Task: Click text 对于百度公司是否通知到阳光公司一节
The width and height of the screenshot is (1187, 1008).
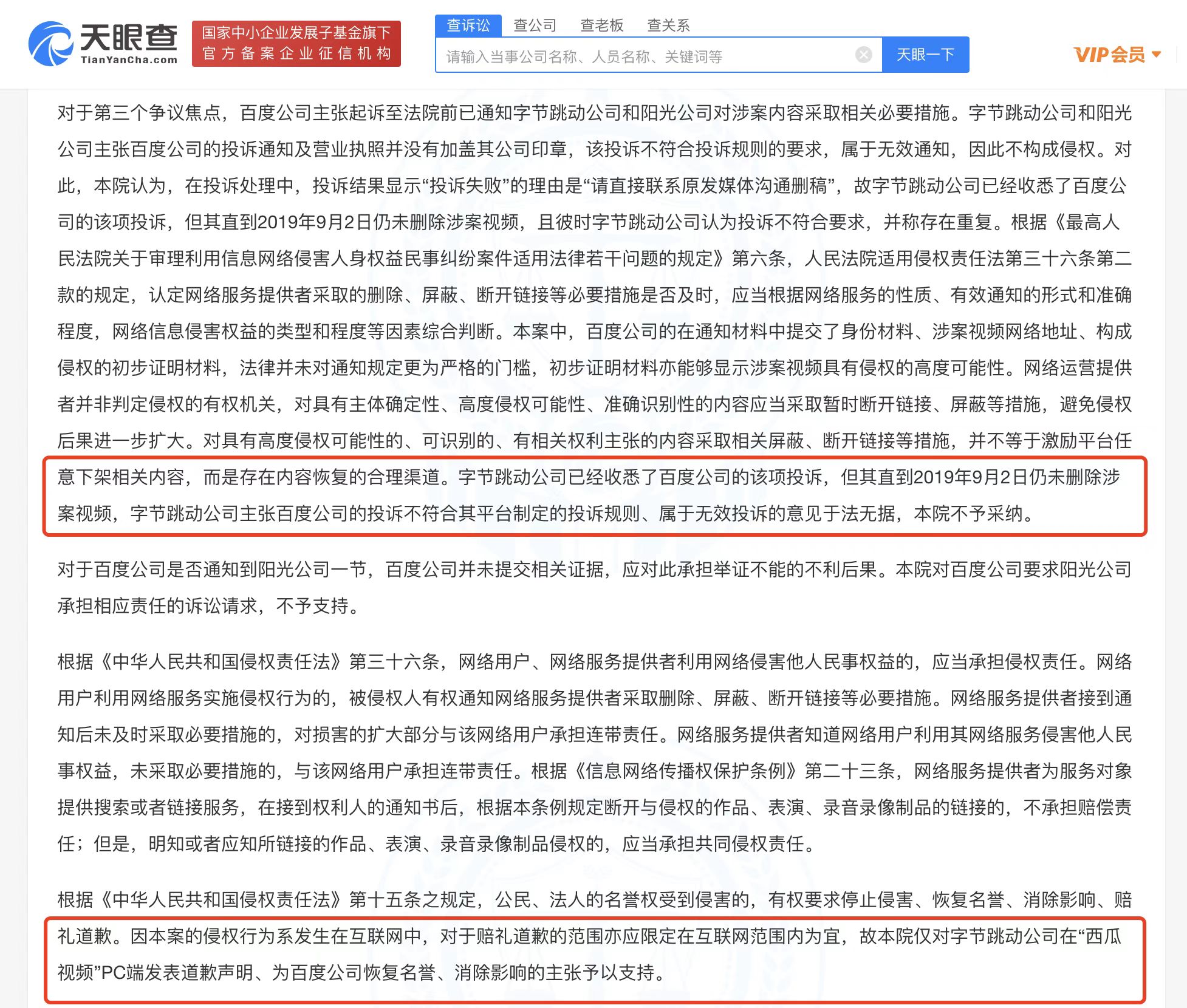Action: [x=212, y=570]
